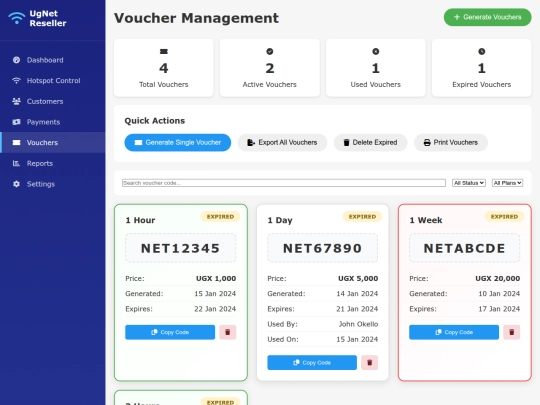Open the Reports page
Screen dimensions: 540x405
(x=53, y=163)
